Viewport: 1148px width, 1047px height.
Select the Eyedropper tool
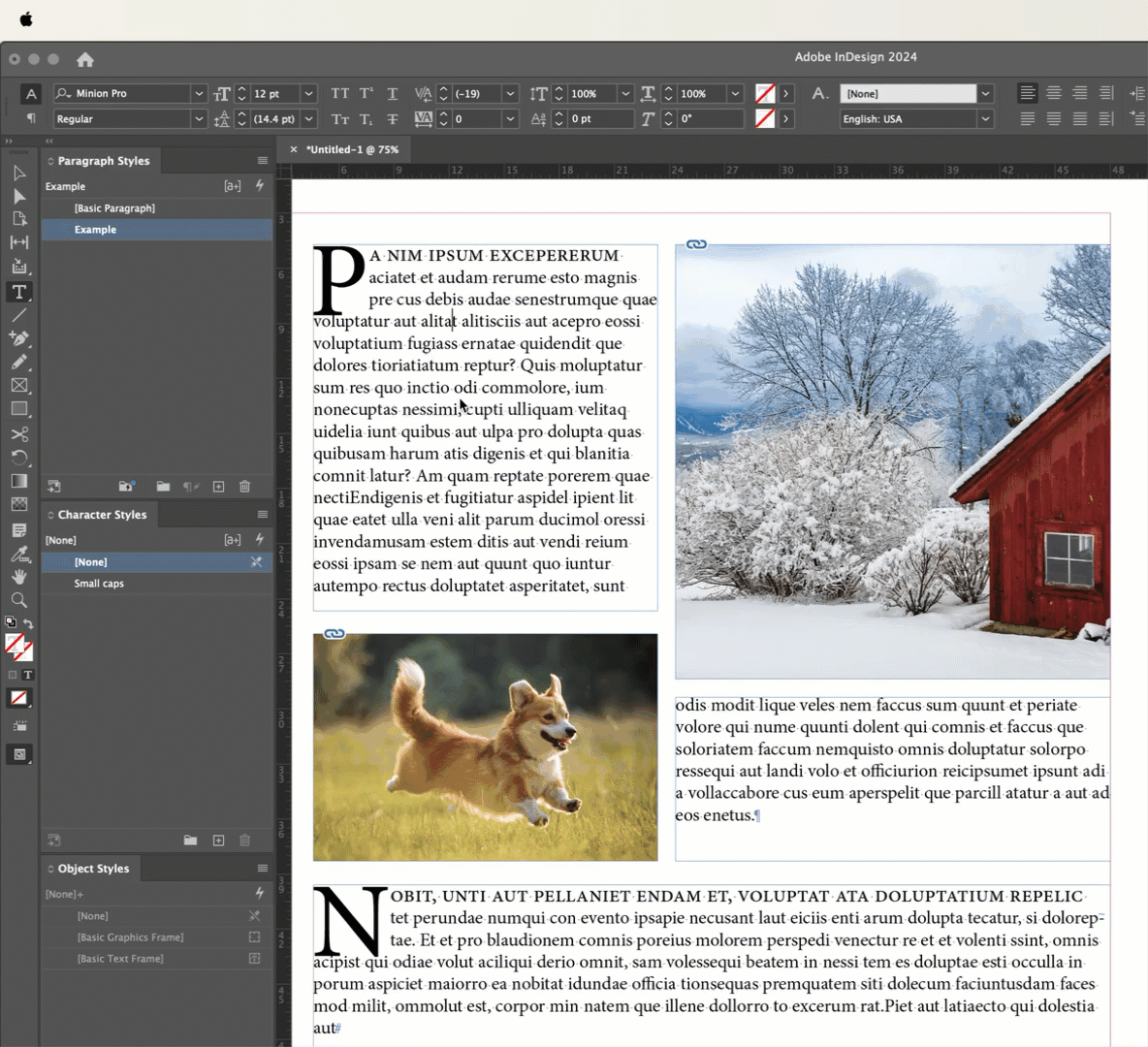tap(19, 555)
